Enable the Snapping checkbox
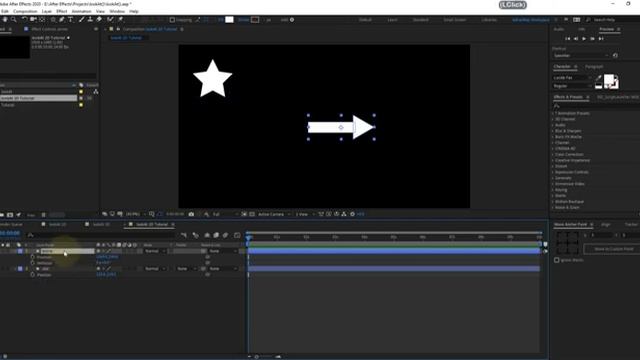640x360 pixels. coord(172,20)
